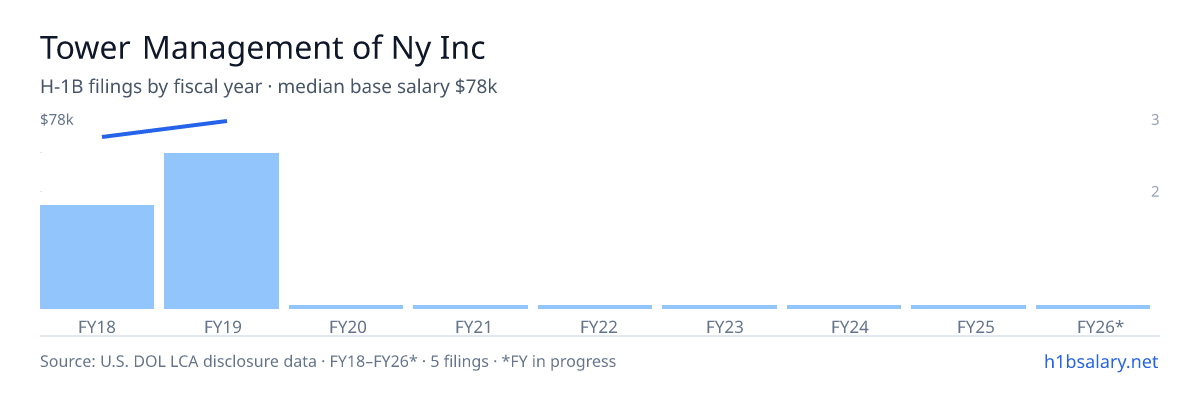Click the right axis value 2
1200x400 pixels.
coord(1155,191)
